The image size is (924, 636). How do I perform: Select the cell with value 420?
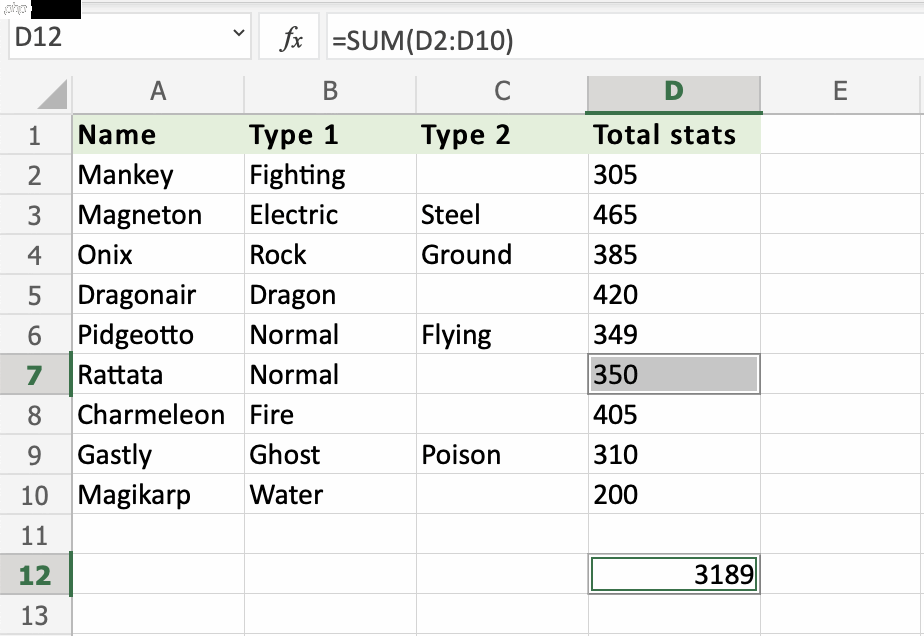[x=674, y=295]
